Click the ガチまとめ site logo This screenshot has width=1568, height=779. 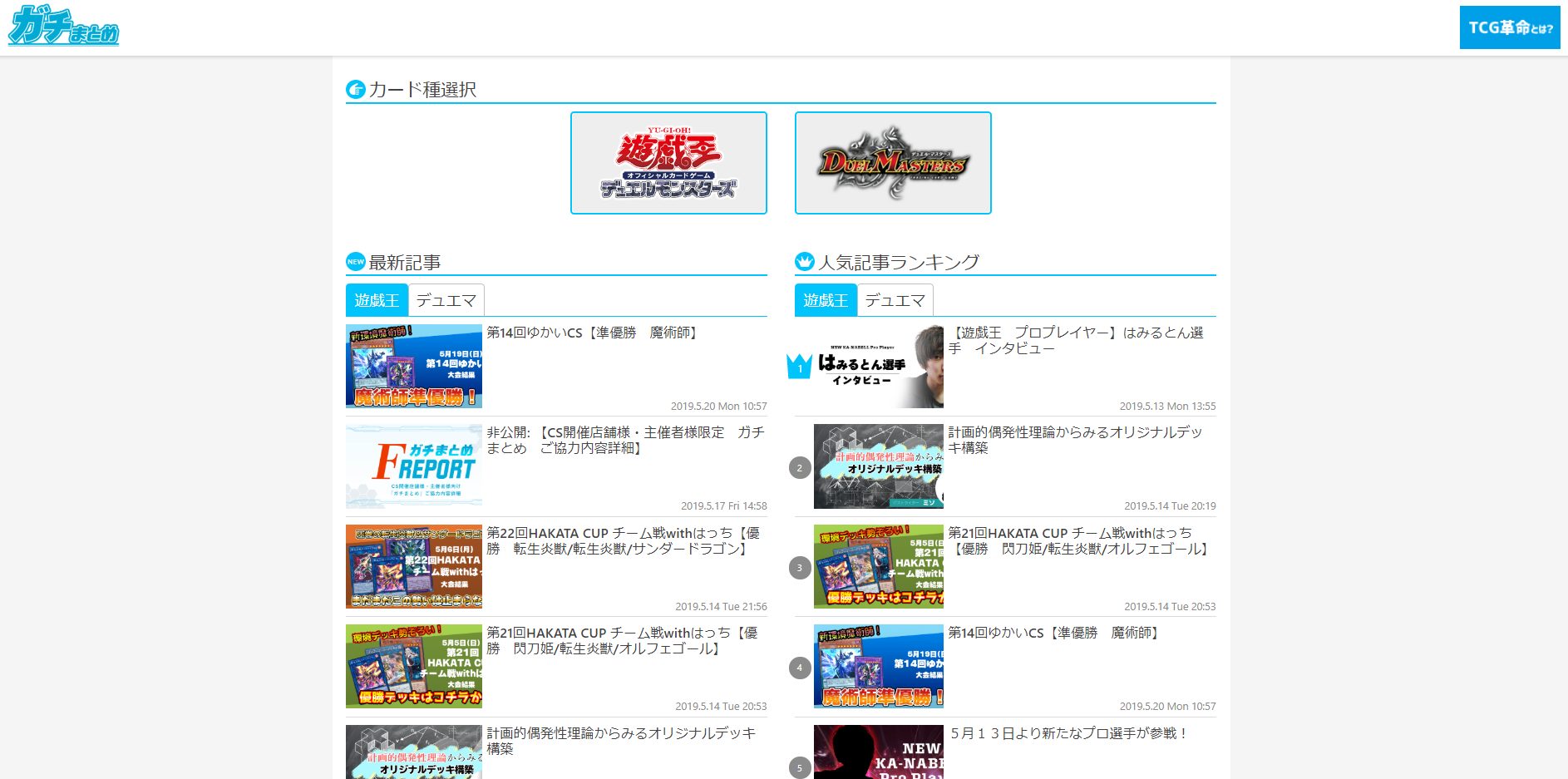63,25
